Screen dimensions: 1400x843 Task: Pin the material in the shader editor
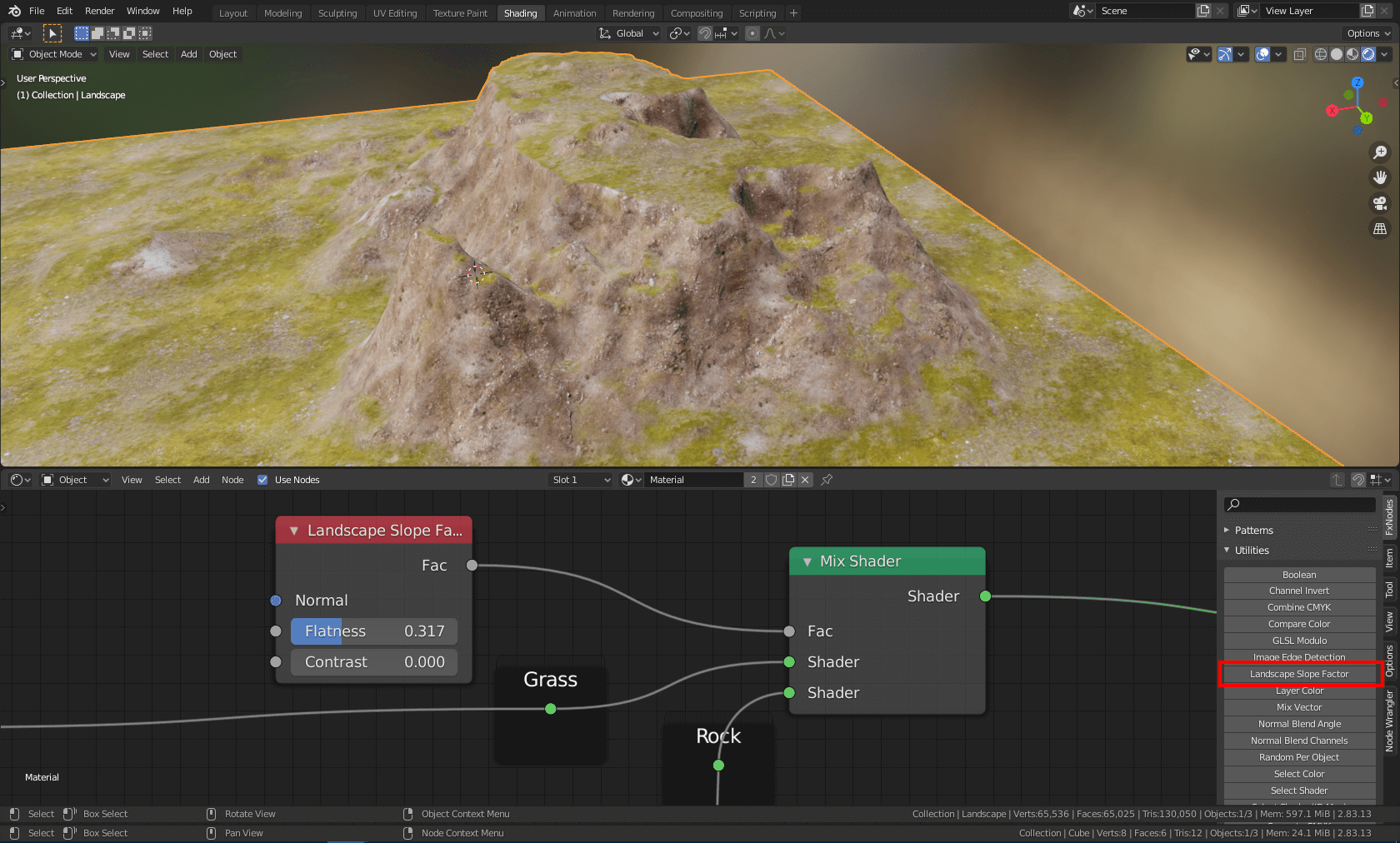826,480
